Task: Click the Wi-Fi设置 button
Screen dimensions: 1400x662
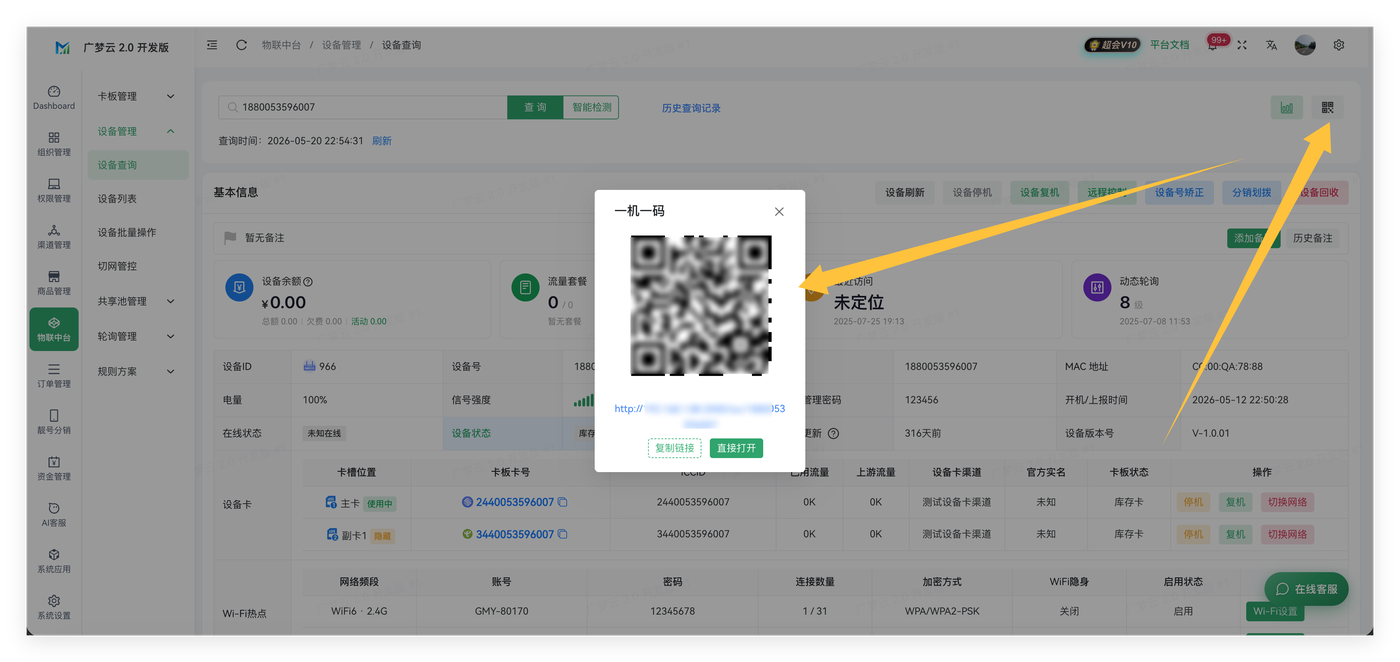Action: coord(1275,611)
